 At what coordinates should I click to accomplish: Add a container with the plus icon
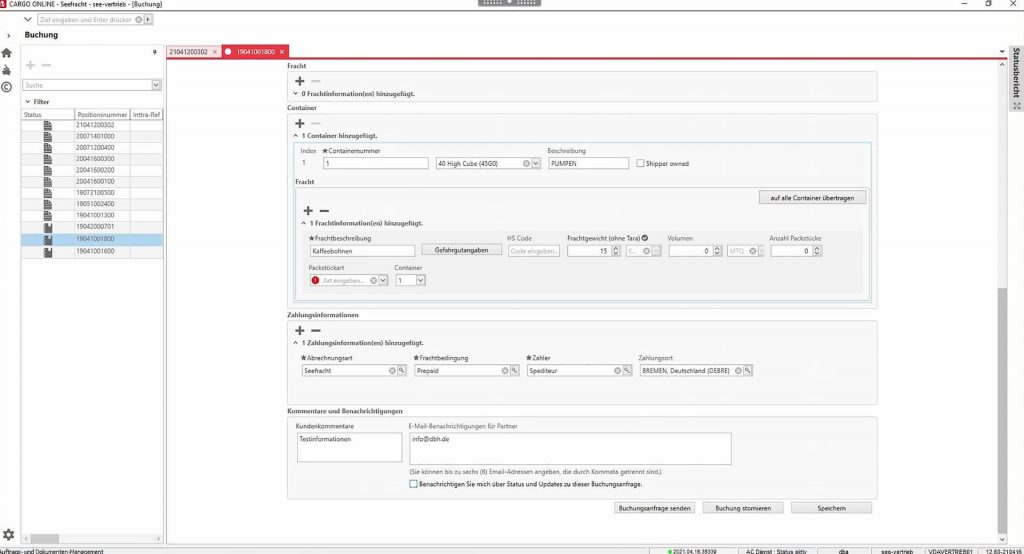[300, 123]
